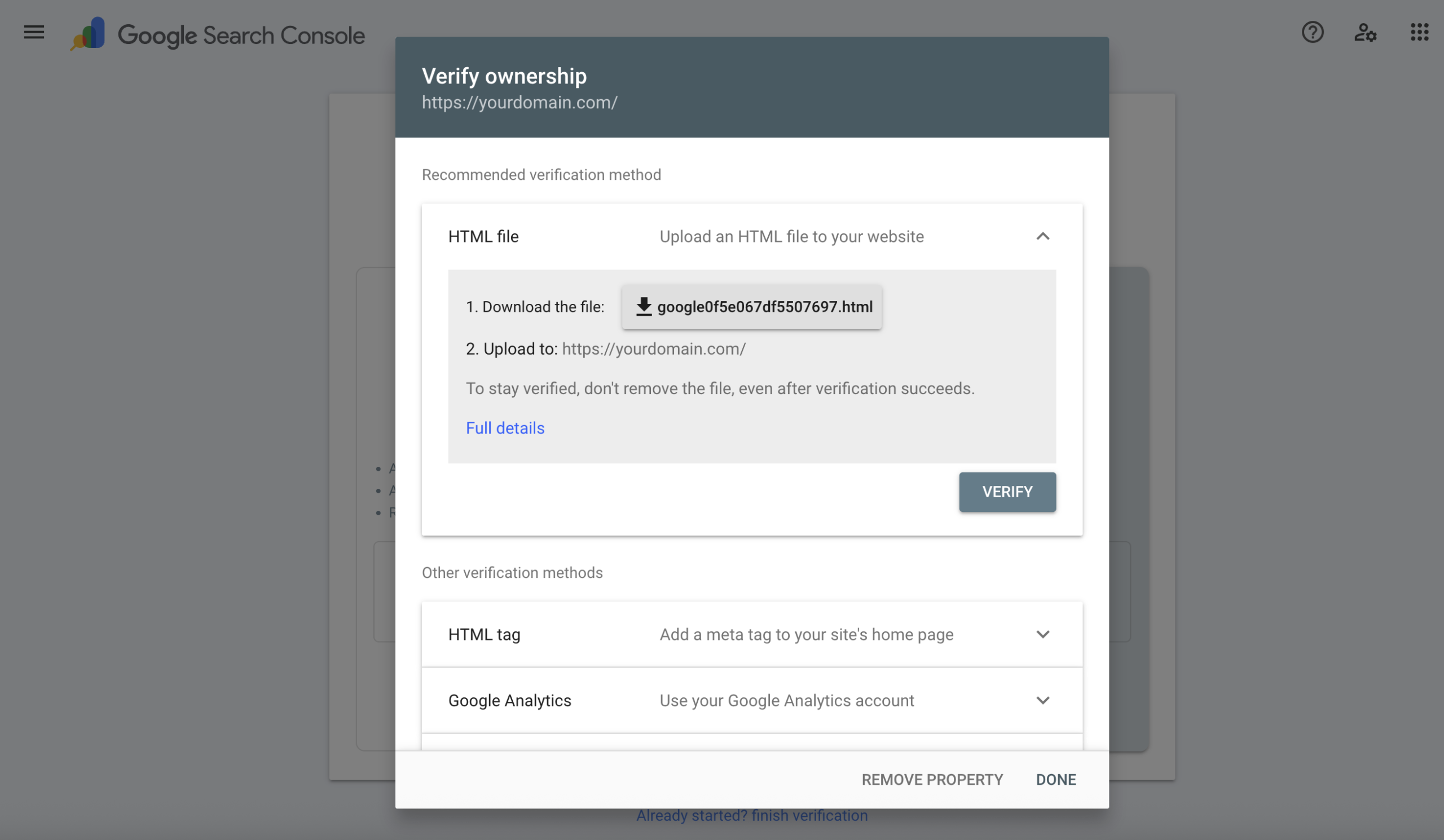Open the Full details link
Screen dimensions: 1444x840
pos(505,428)
